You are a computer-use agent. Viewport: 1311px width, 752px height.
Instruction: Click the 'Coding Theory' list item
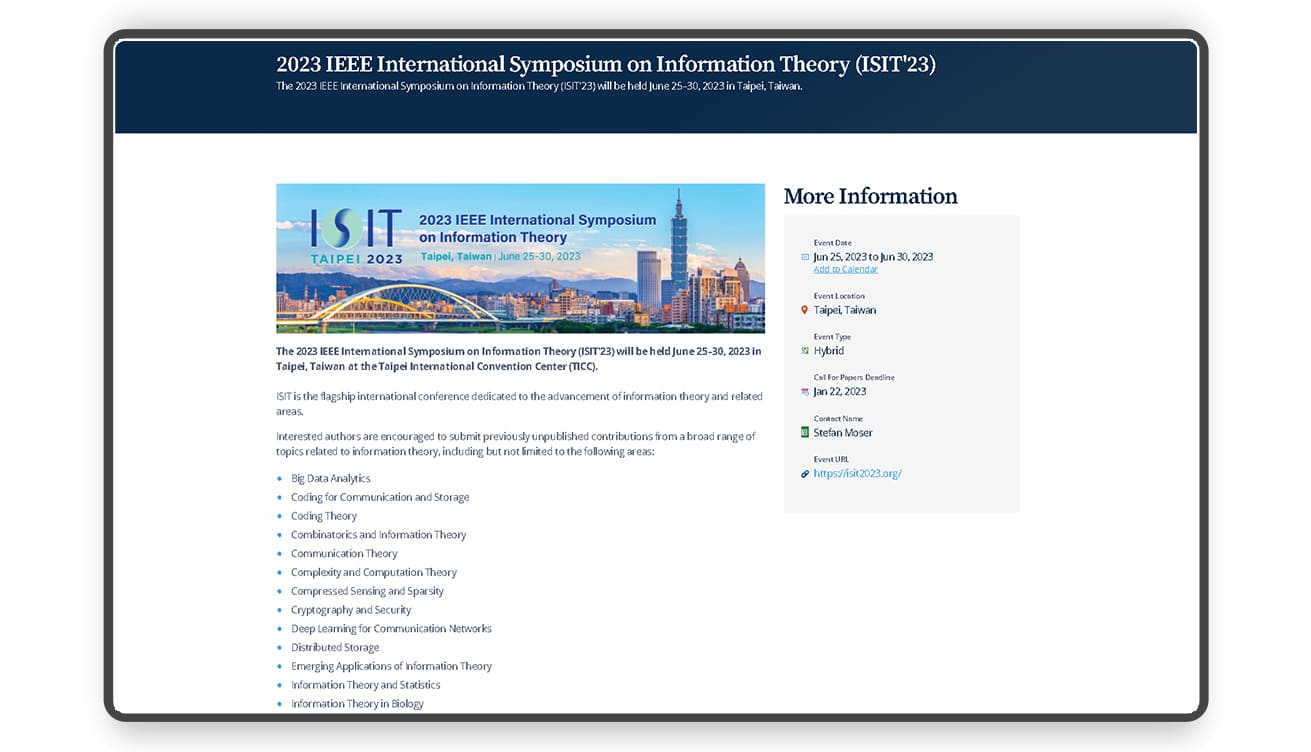click(x=324, y=516)
